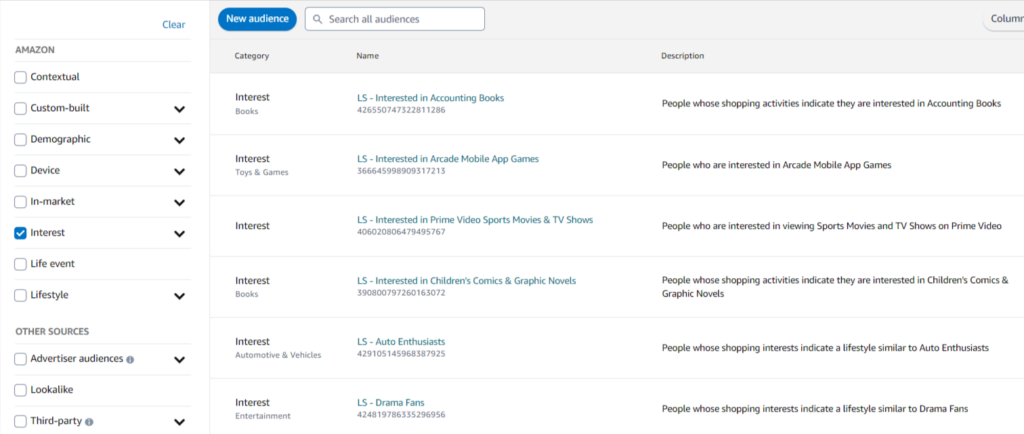Select audience ID 406020806479495767
The image size is (1024, 434).
click(401, 232)
